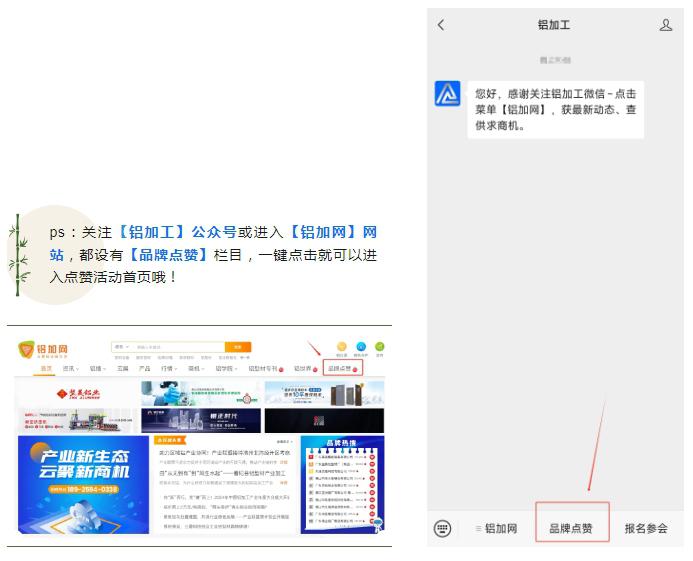
Task: Click the orange search button
Action: click(238, 347)
